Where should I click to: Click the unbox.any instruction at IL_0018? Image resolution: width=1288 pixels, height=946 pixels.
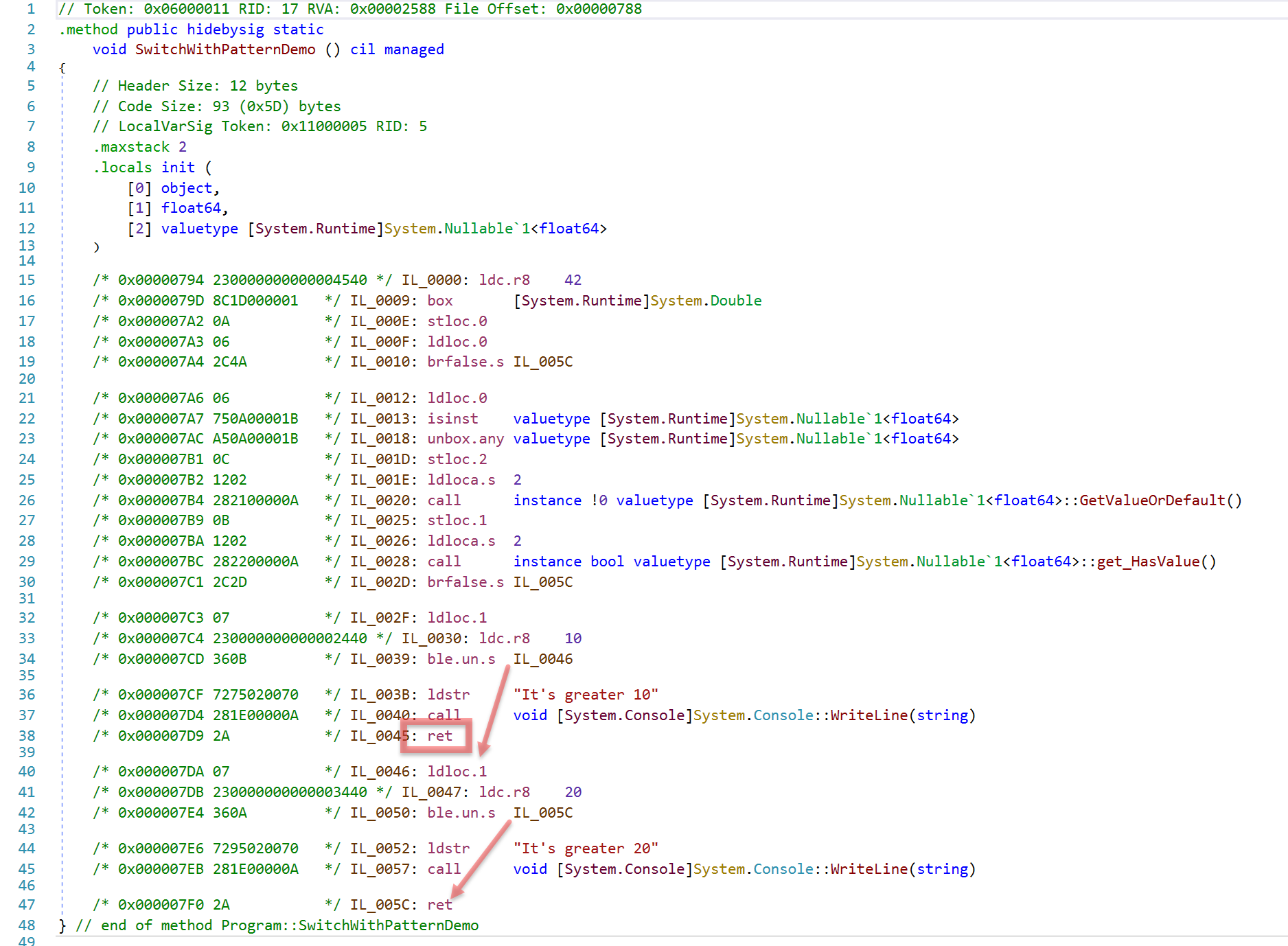[x=465, y=439]
